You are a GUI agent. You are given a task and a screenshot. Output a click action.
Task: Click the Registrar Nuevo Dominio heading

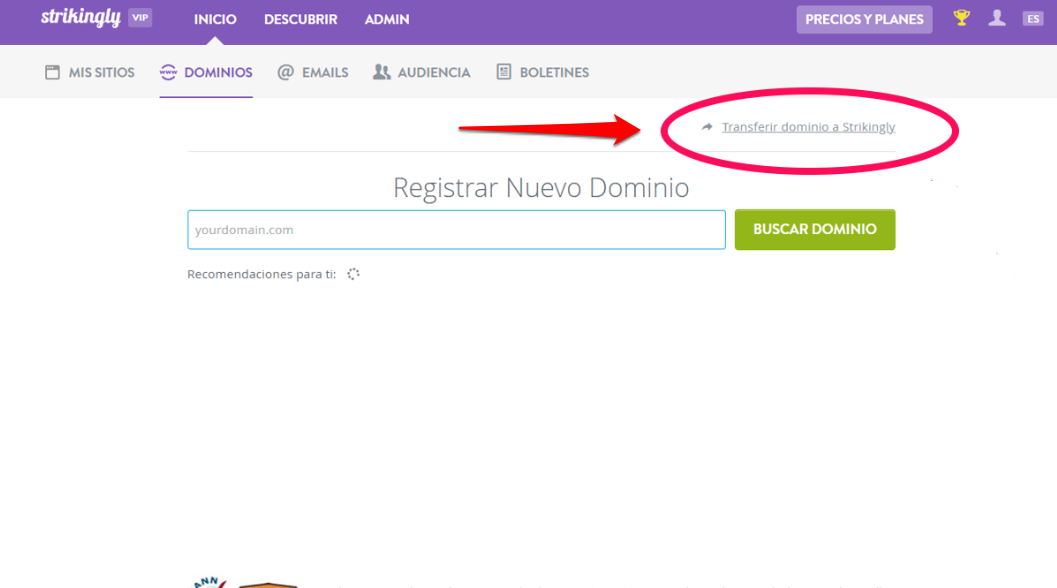[x=541, y=187]
